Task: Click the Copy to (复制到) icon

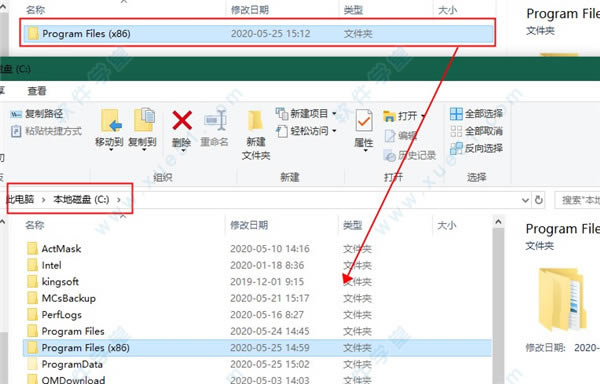Action: (x=143, y=121)
